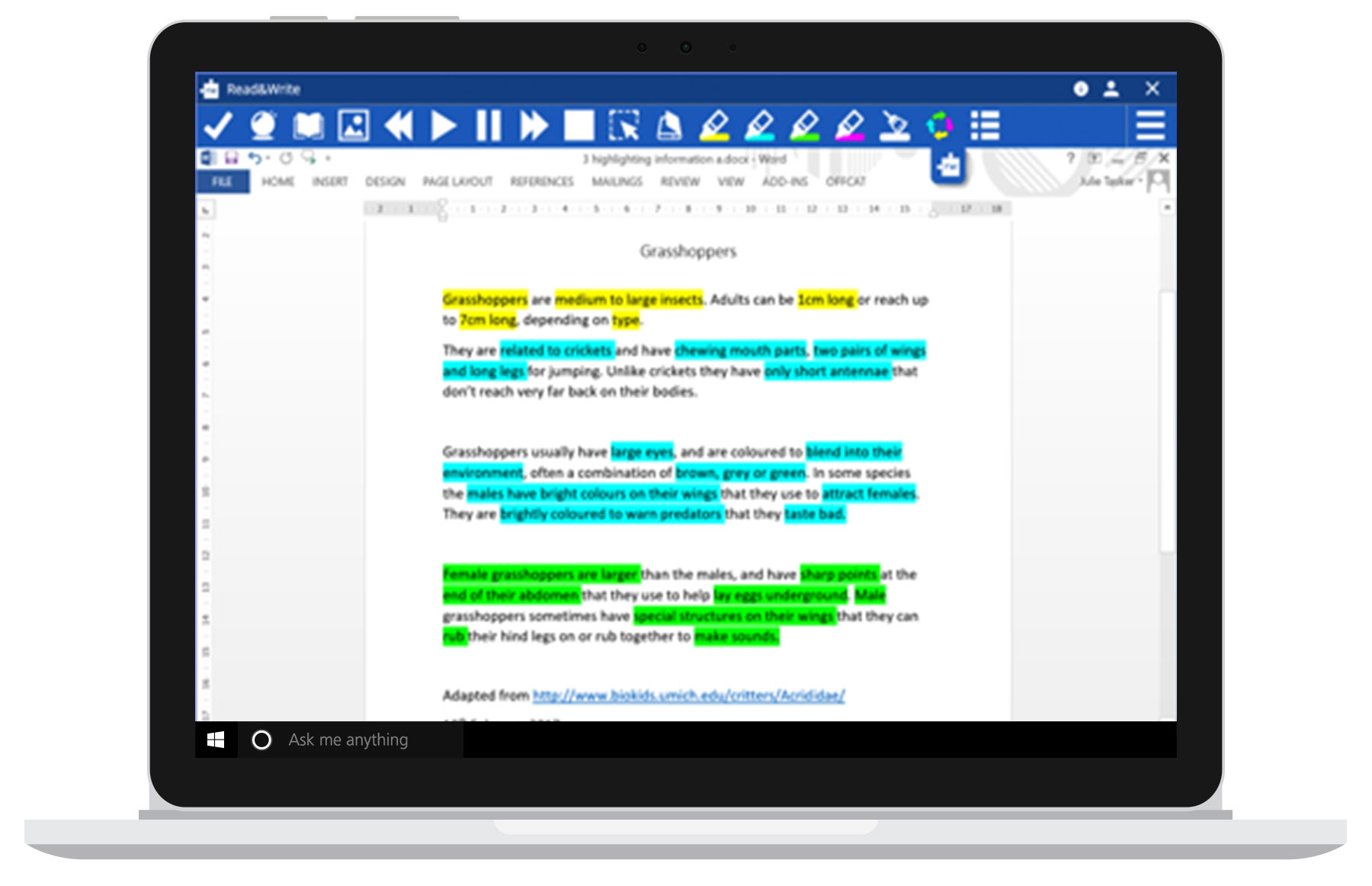This screenshot has height=886, width=1372.
Task: Open the Read&Write hamburger menu
Action: pos(1151,124)
